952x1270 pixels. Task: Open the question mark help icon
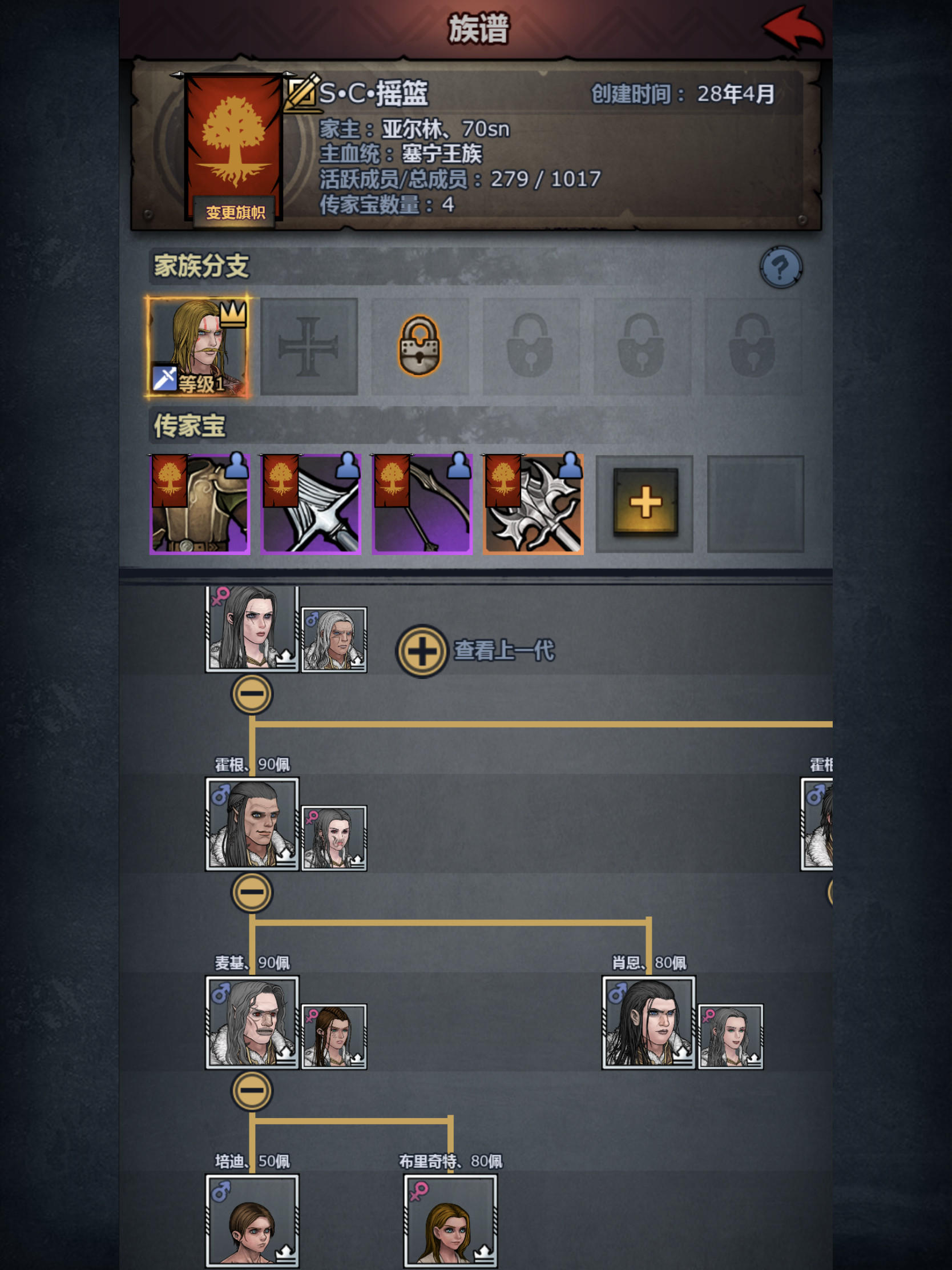pyautogui.click(x=780, y=267)
